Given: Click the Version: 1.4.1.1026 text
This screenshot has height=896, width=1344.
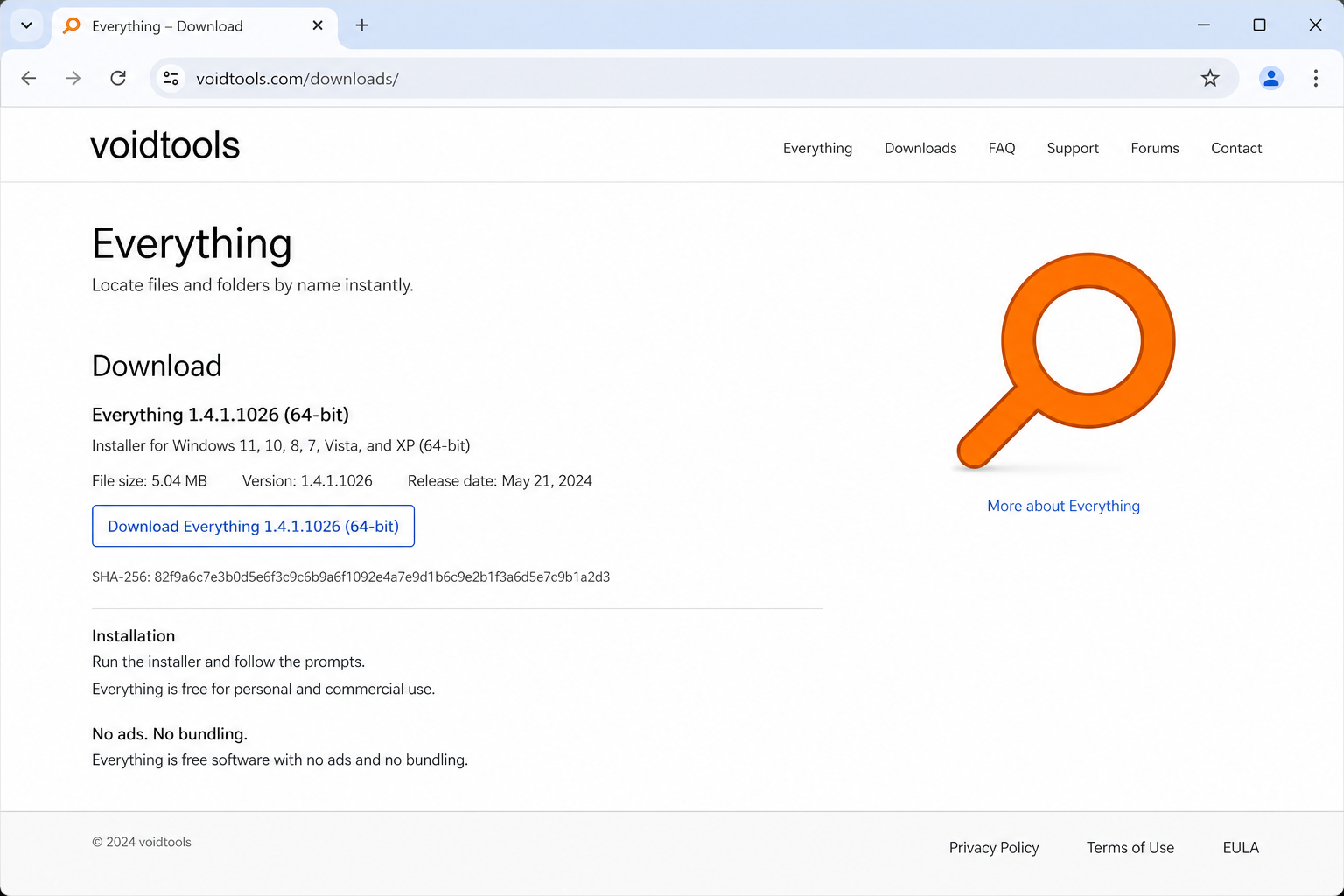Looking at the screenshot, I should [x=307, y=480].
